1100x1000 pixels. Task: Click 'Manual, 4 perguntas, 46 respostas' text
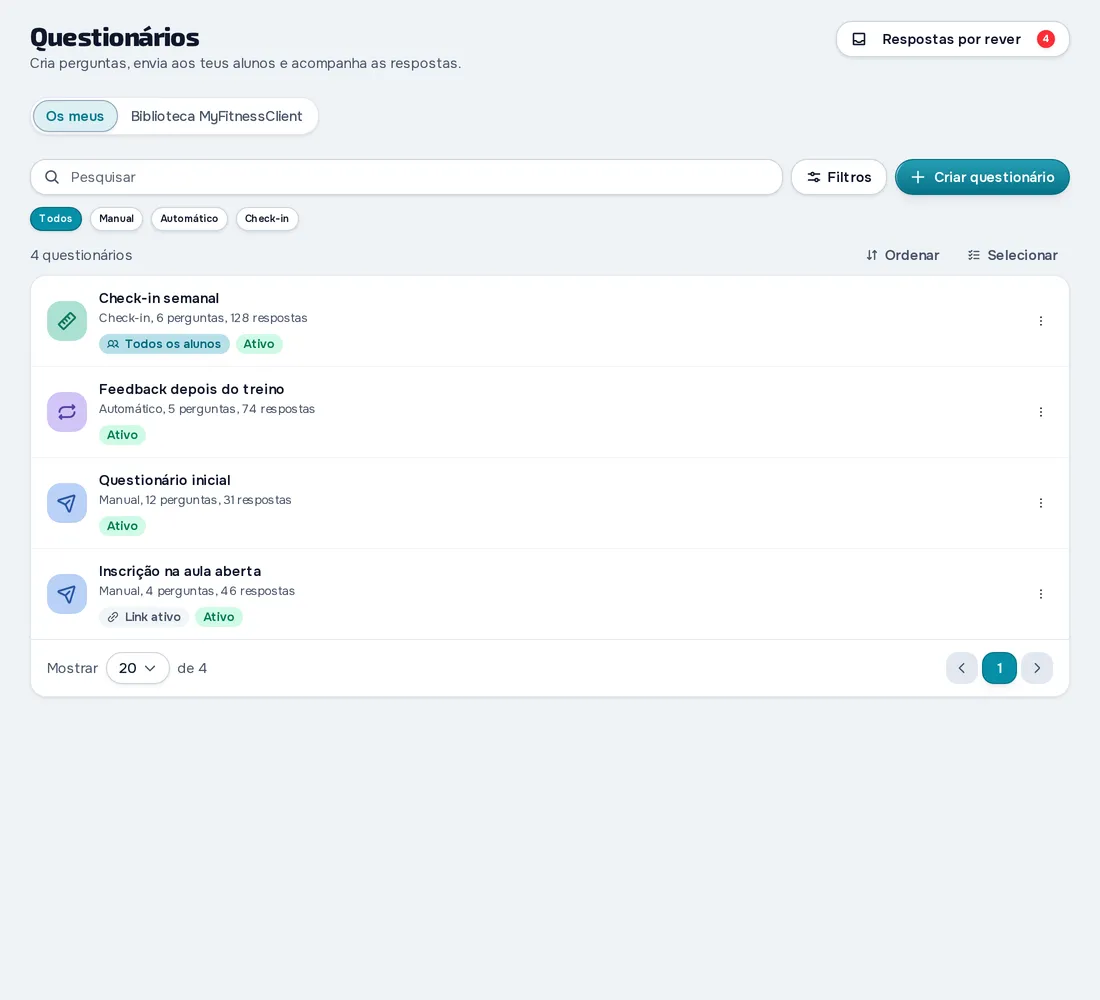pyautogui.click(x=196, y=591)
